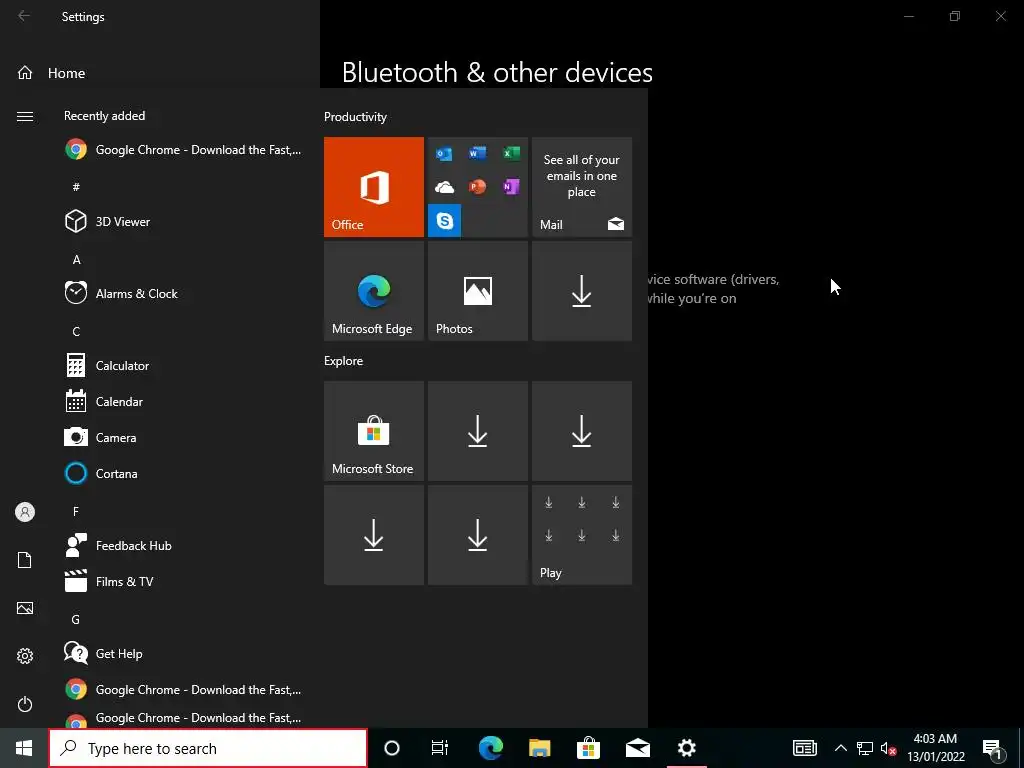The width and height of the screenshot is (1024, 768).
Task: Open File Explorer from the taskbar
Action: (539, 748)
